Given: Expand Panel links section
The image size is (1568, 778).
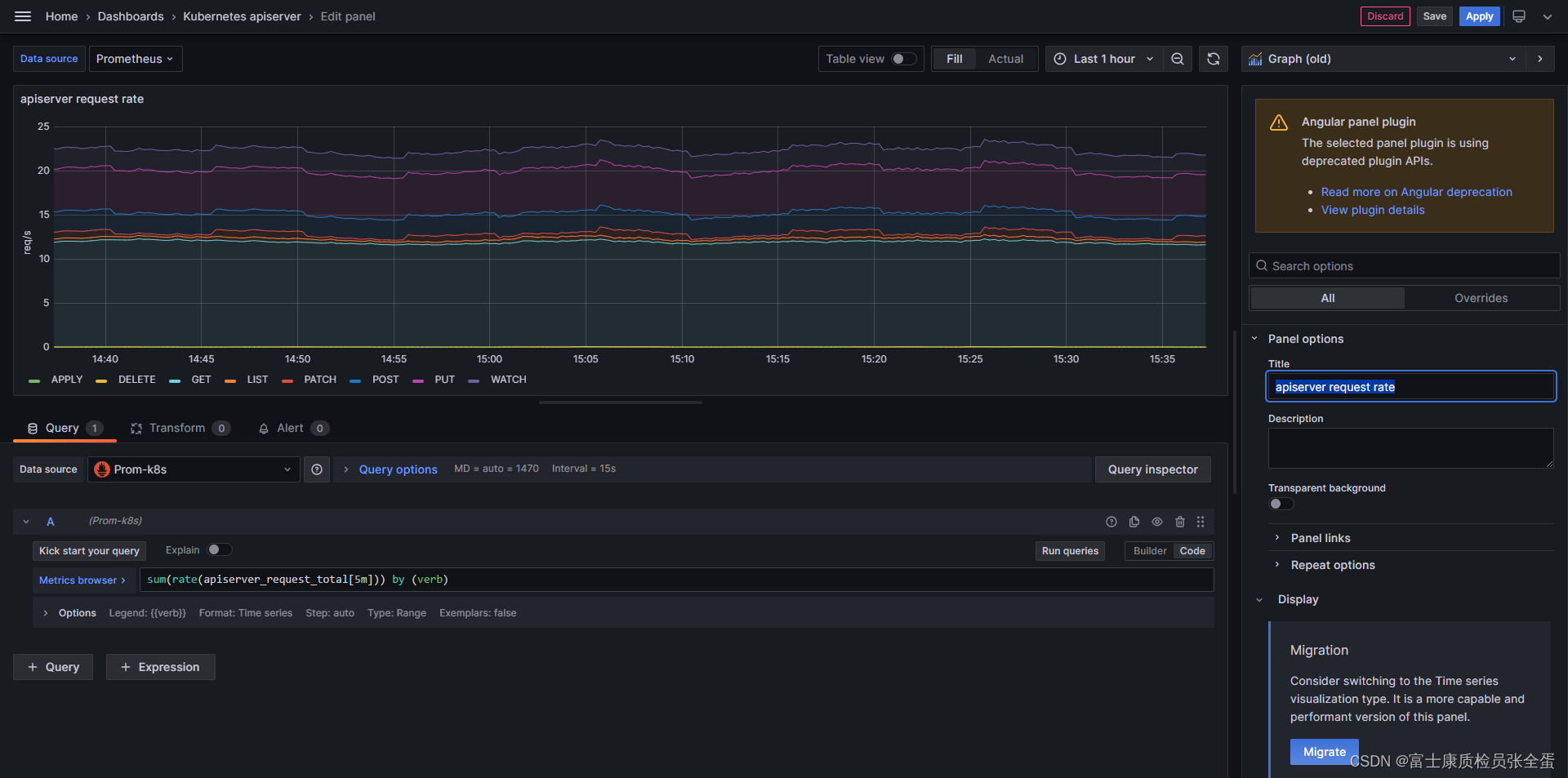Looking at the screenshot, I should click(x=1321, y=538).
